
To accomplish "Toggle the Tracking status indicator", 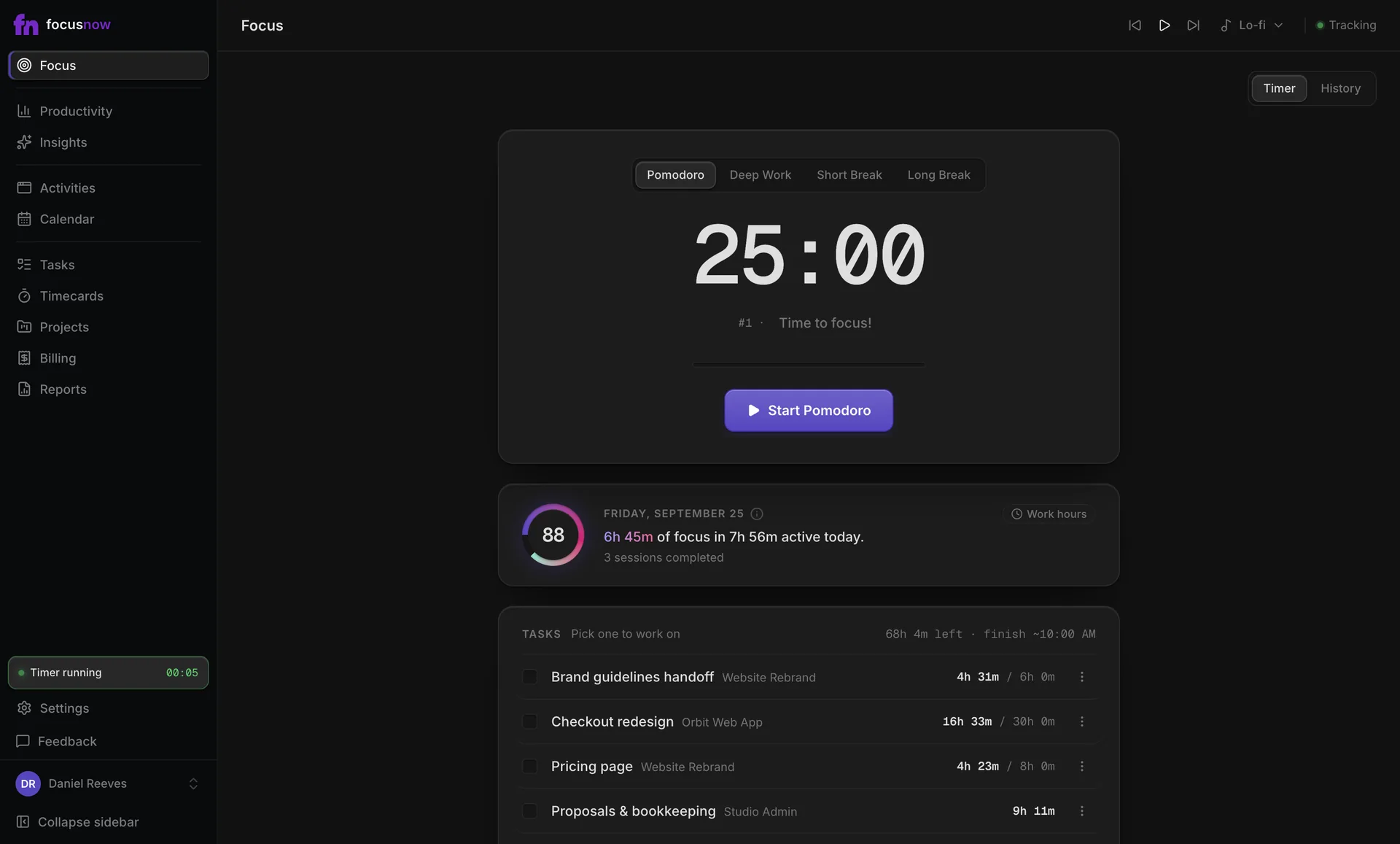I will pyautogui.click(x=1346, y=25).
